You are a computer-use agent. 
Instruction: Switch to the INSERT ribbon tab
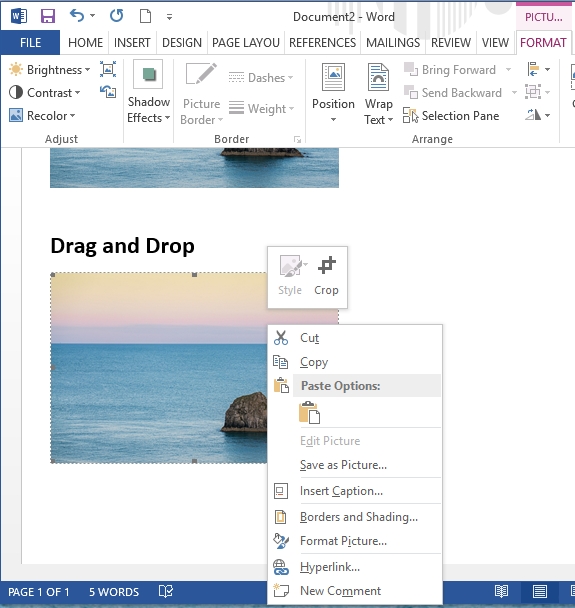pyautogui.click(x=132, y=43)
